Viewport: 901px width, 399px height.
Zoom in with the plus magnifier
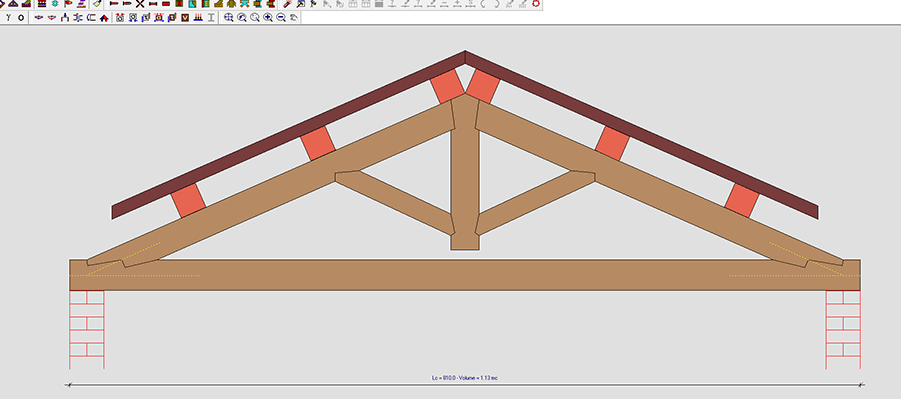[268, 18]
